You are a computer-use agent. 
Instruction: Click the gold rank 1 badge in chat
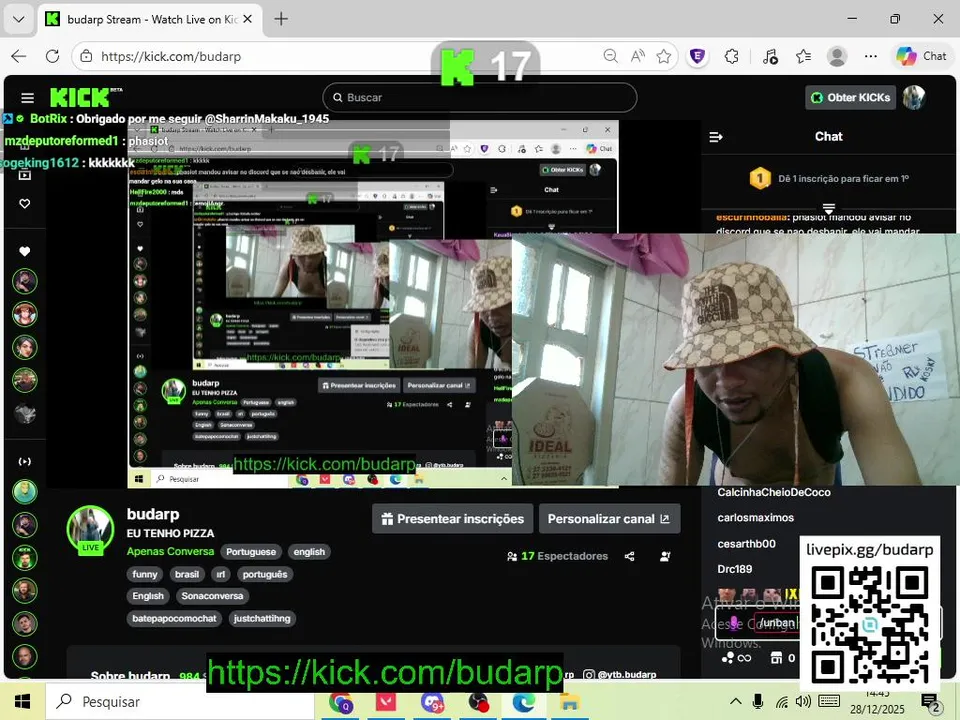coord(760,179)
